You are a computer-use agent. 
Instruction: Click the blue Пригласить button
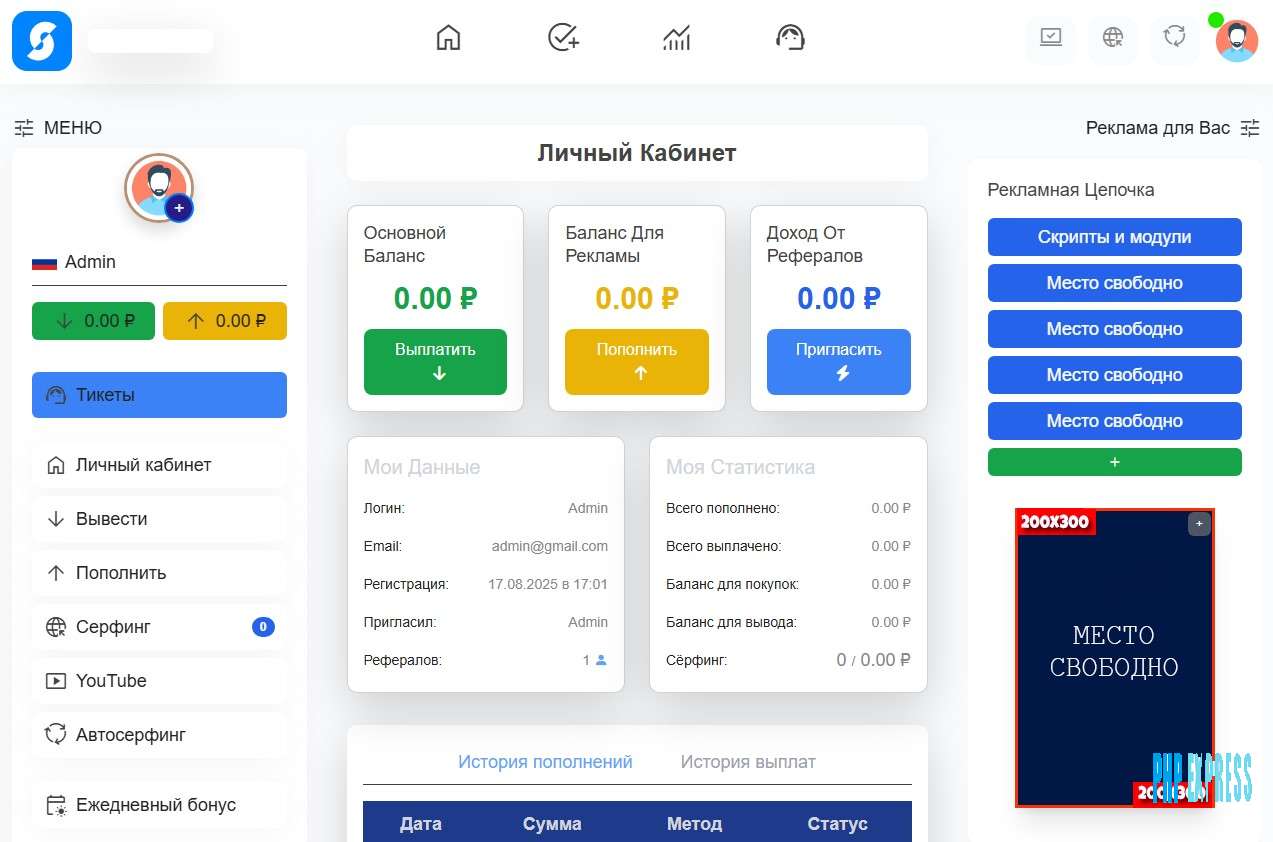tap(839, 362)
